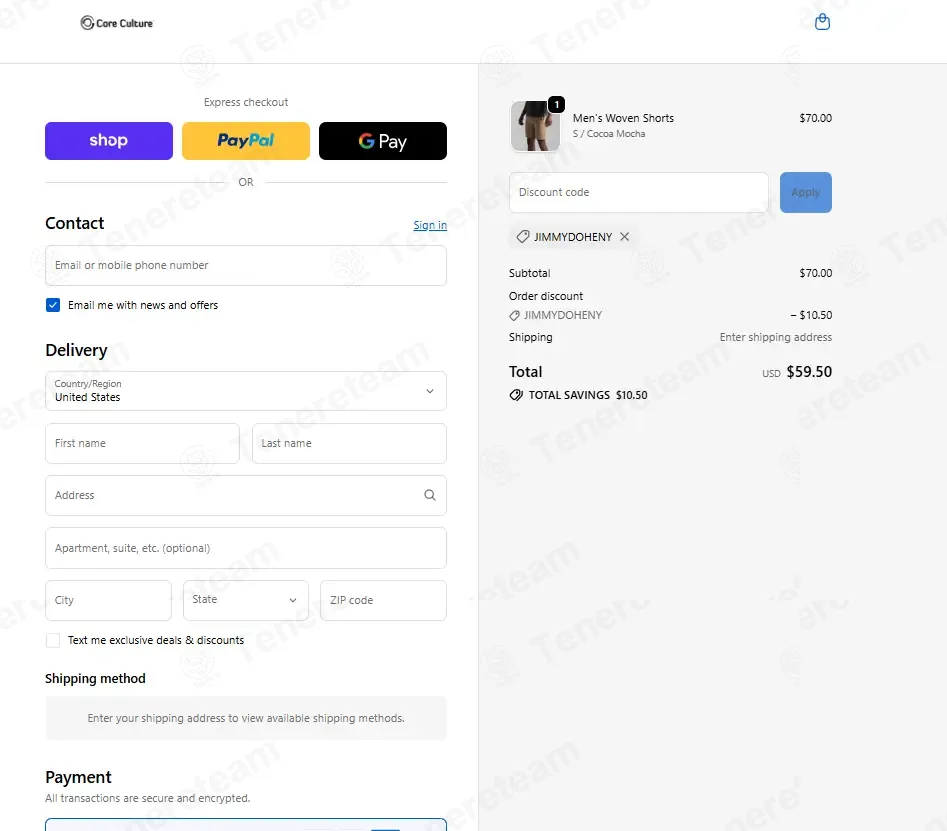Click the JIMMYDOHENY label under Order discount
947x831 pixels.
562,315
